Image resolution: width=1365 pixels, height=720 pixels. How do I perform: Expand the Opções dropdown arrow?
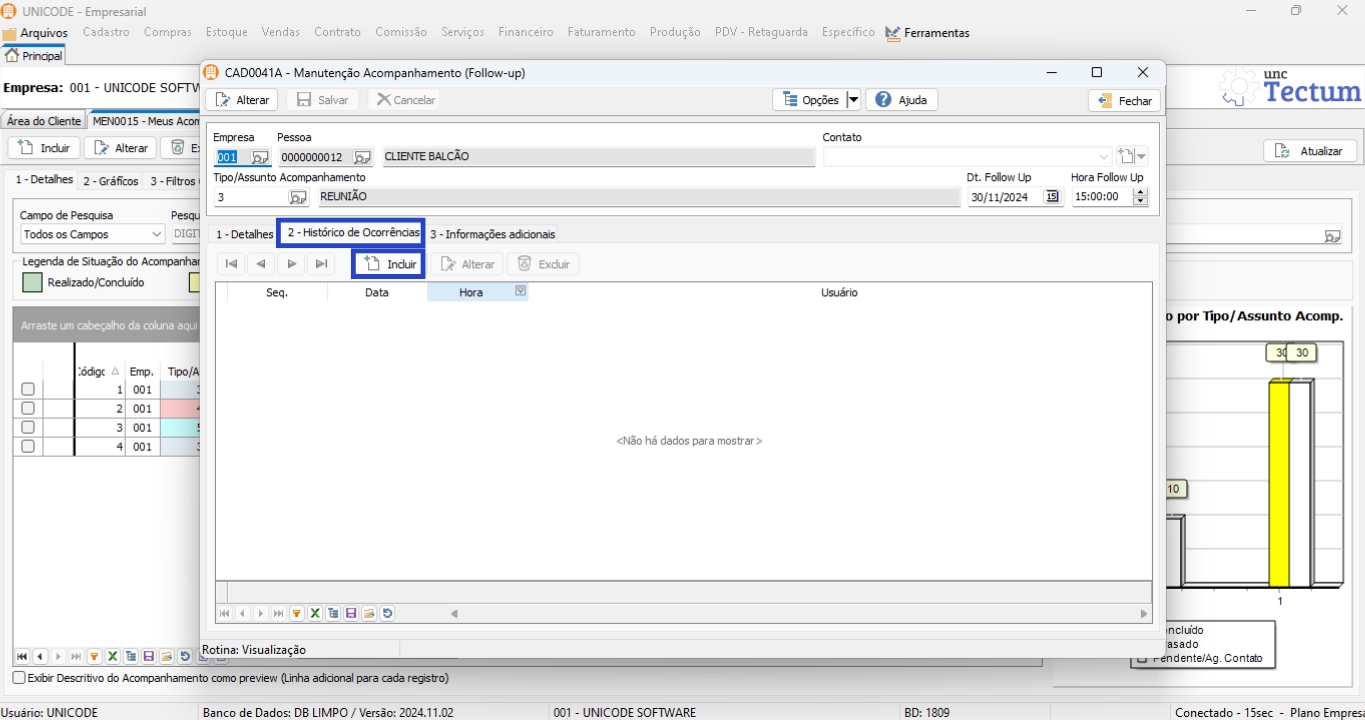coord(853,100)
